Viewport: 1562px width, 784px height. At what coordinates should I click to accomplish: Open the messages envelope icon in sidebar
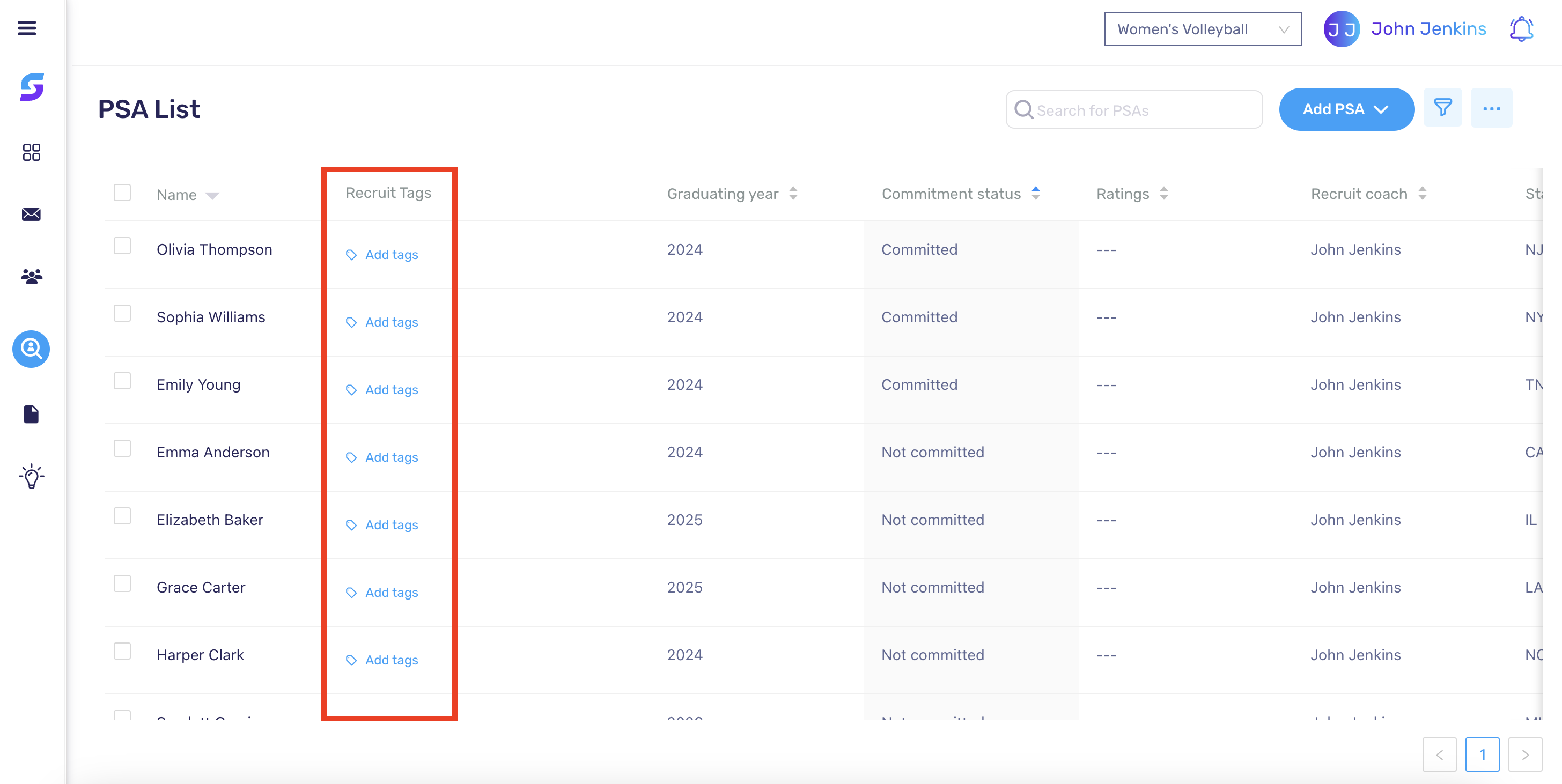click(31, 214)
